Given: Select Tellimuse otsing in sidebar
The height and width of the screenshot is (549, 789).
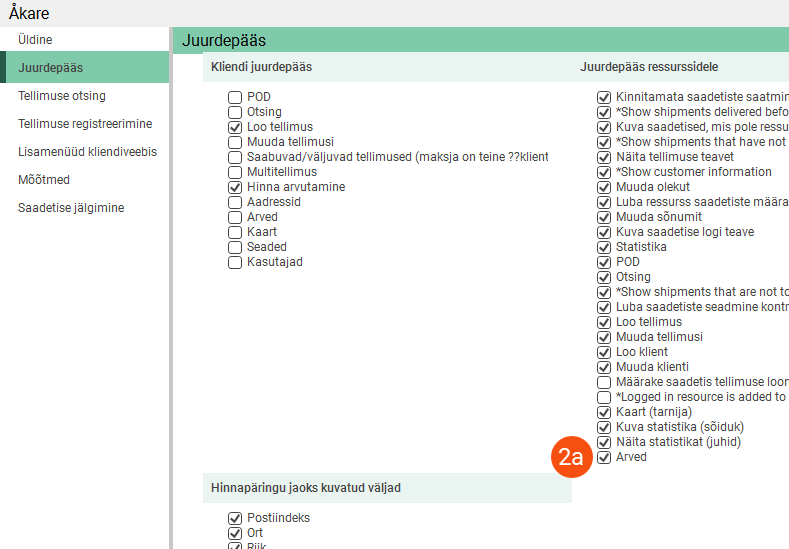Looking at the screenshot, I should pos(62,96).
